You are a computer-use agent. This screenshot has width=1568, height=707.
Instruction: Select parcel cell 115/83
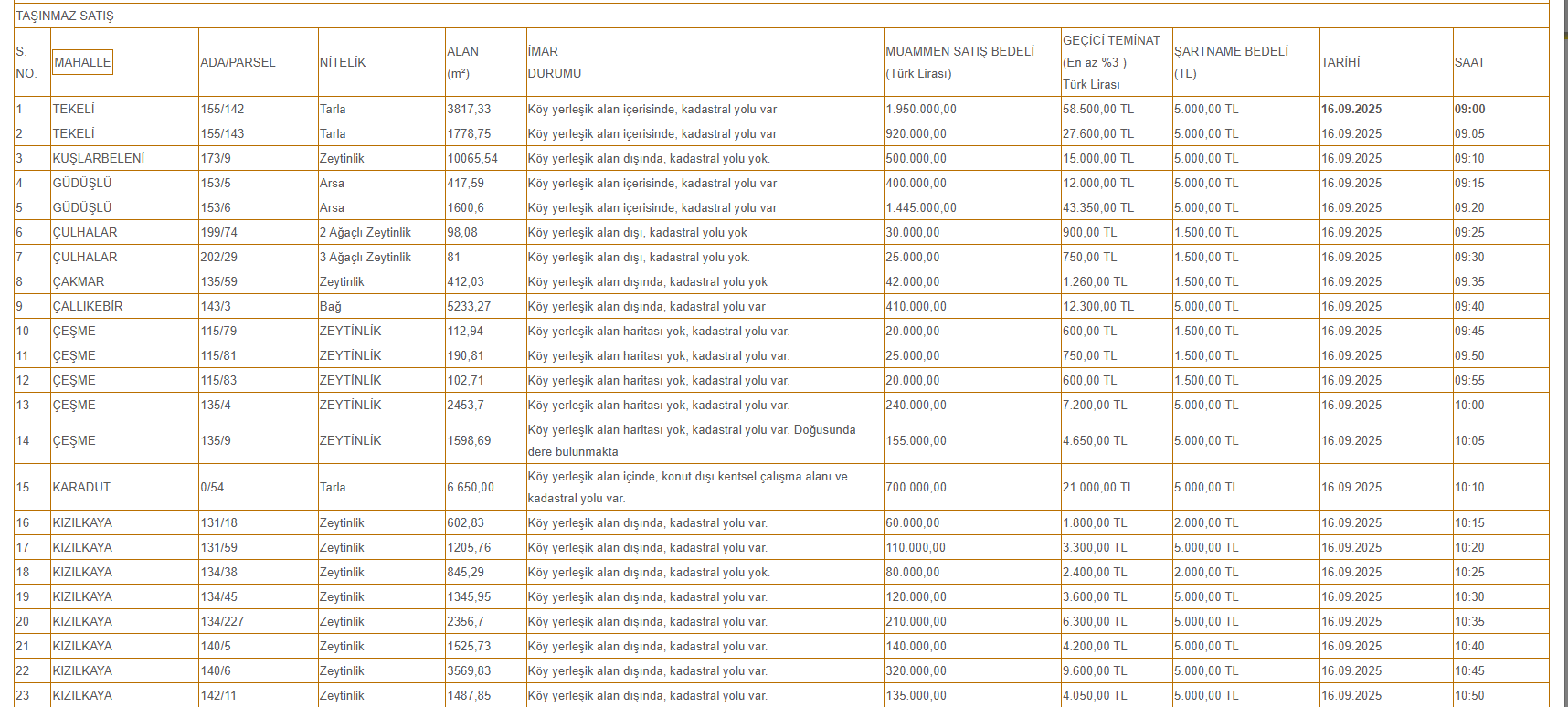click(218, 380)
